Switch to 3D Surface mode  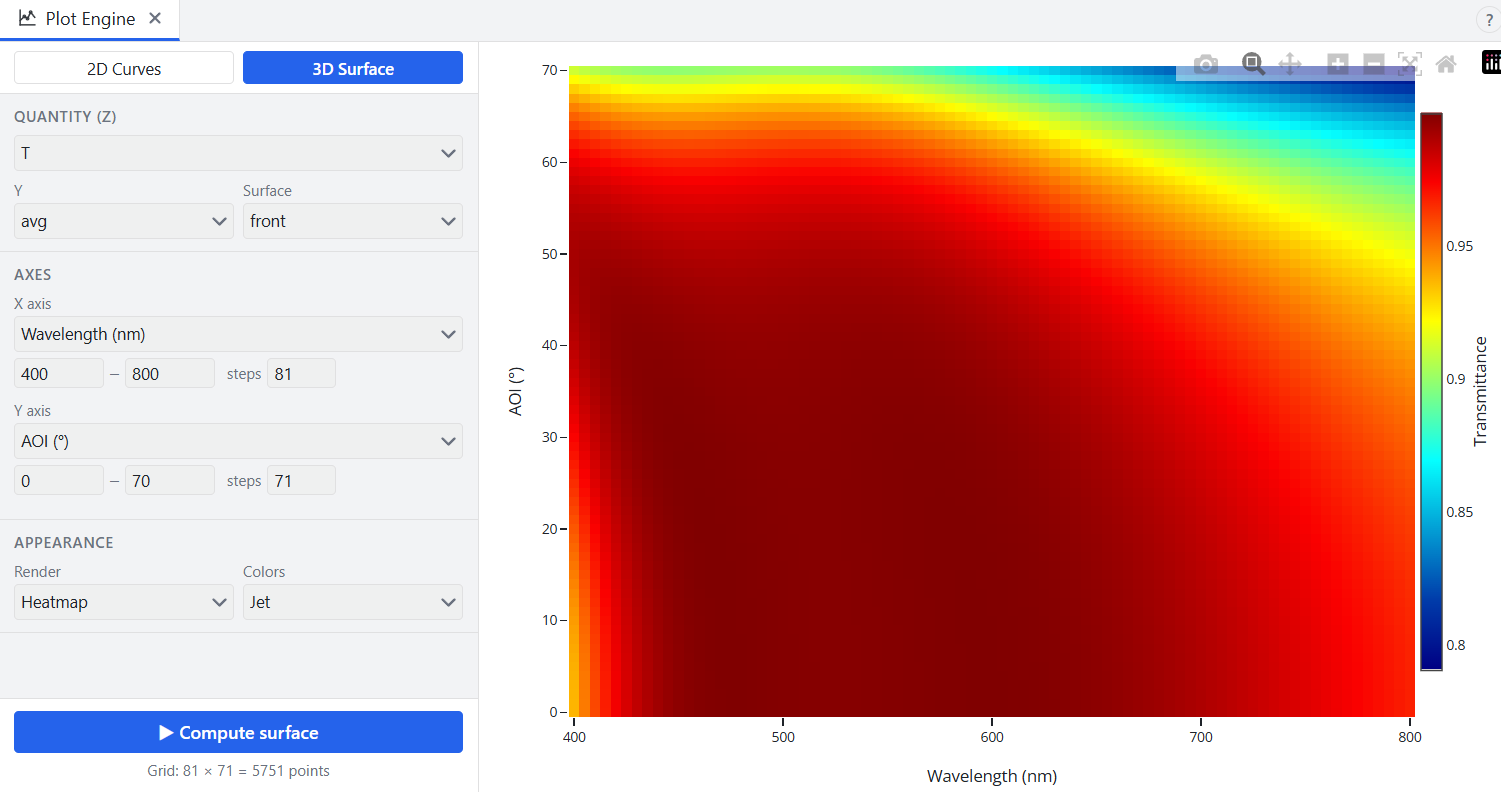tap(353, 68)
